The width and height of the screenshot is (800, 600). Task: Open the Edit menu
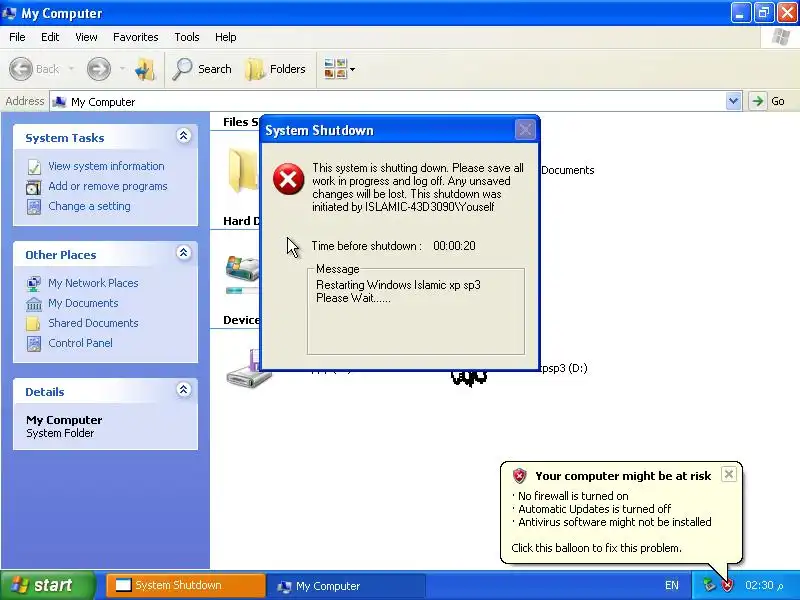click(x=50, y=37)
